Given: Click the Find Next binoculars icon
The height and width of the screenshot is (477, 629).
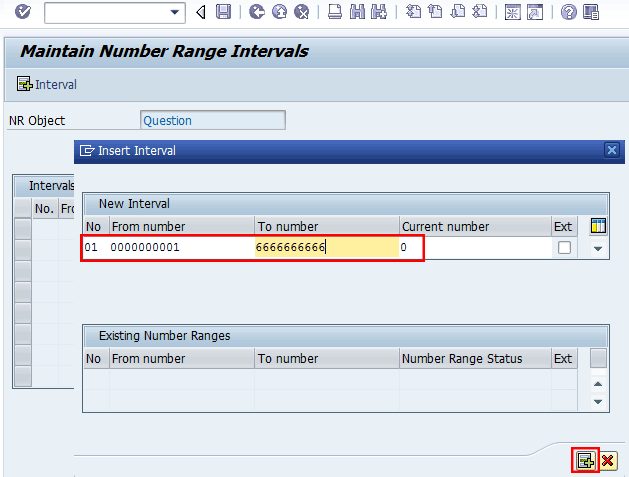Looking at the screenshot, I should pos(379,12).
